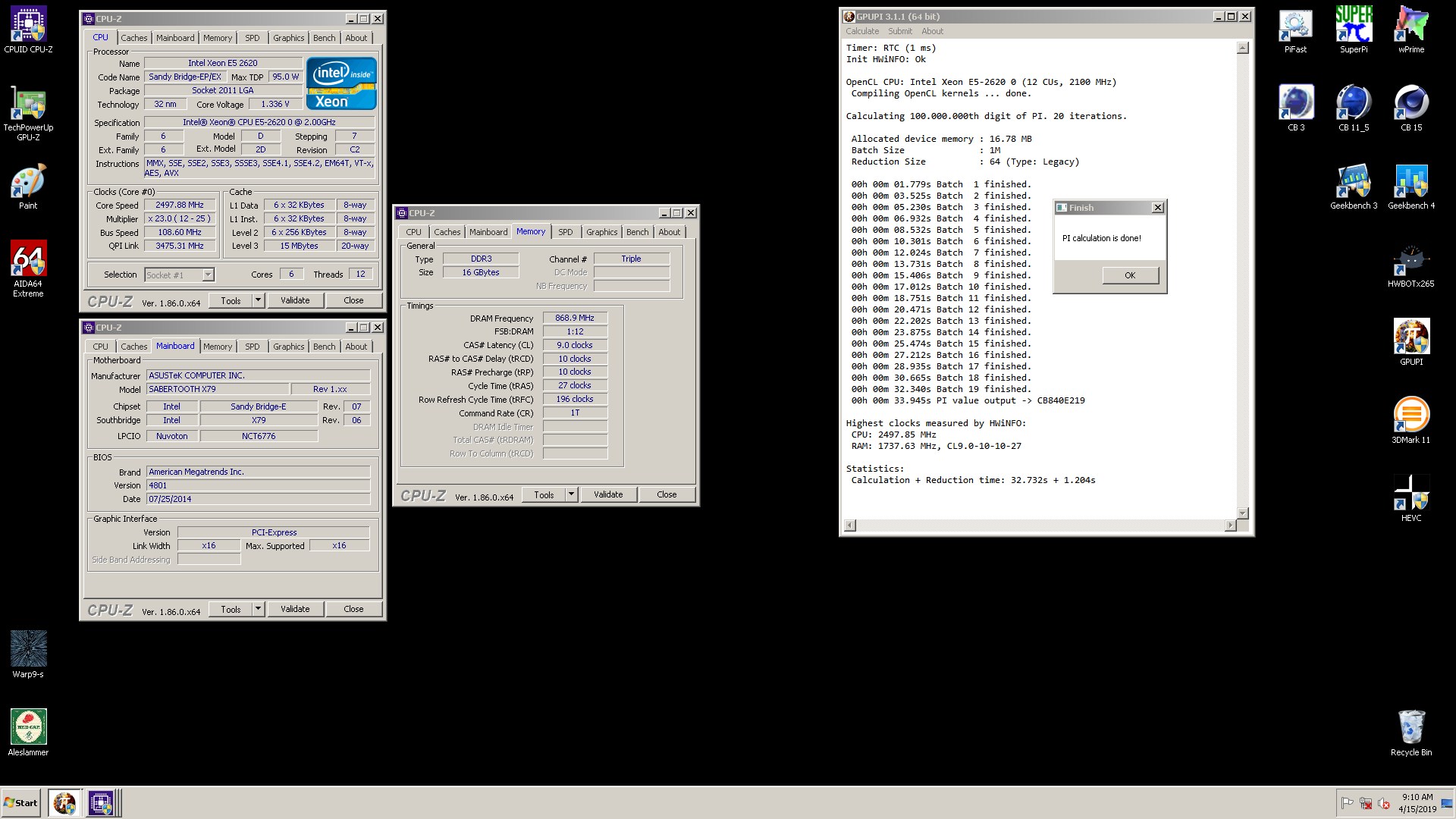Click Close button in Mainboard CPU-Z window
This screenshot has width=1456, height=819.
[353, 609]
